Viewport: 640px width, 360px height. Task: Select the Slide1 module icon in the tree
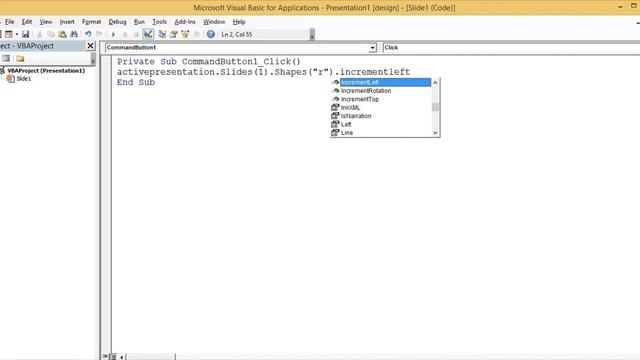pyautogui.click(x=11, y=79)
